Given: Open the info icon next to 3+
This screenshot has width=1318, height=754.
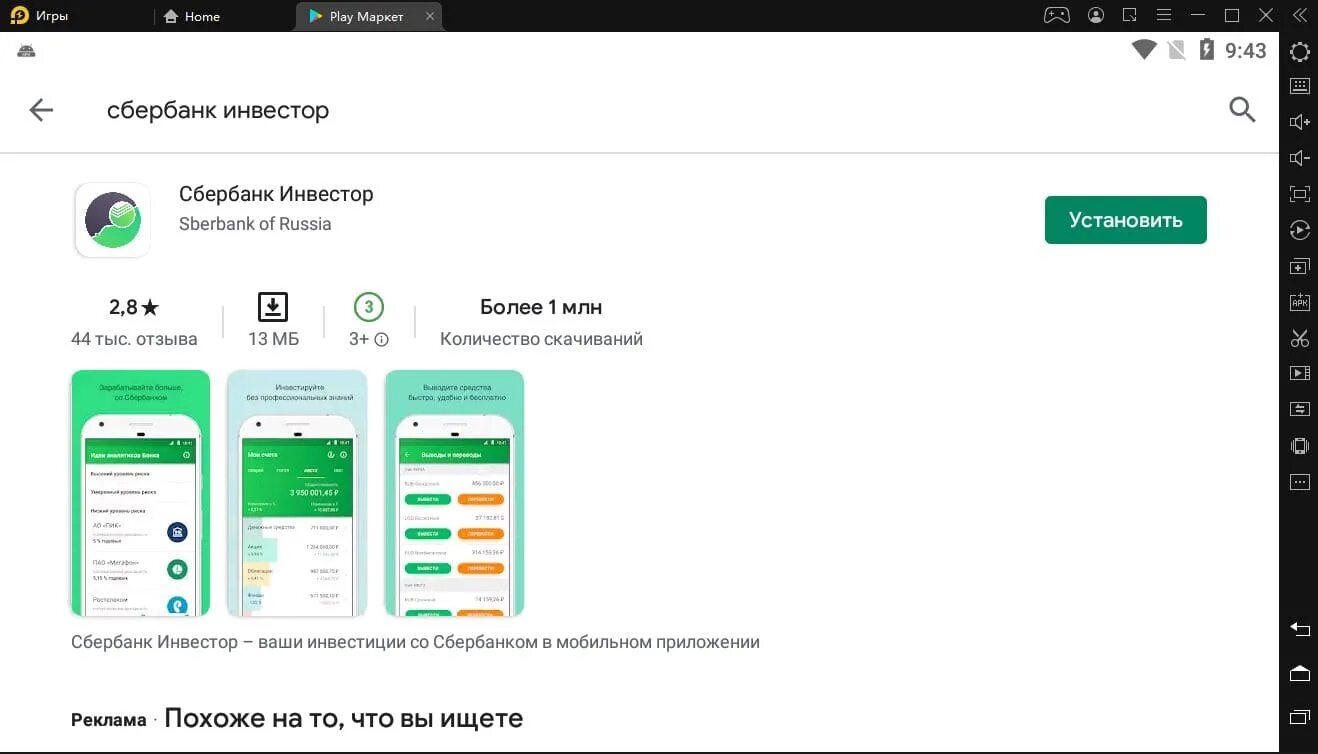Looking at the screenshot, I should pos(381,339).
